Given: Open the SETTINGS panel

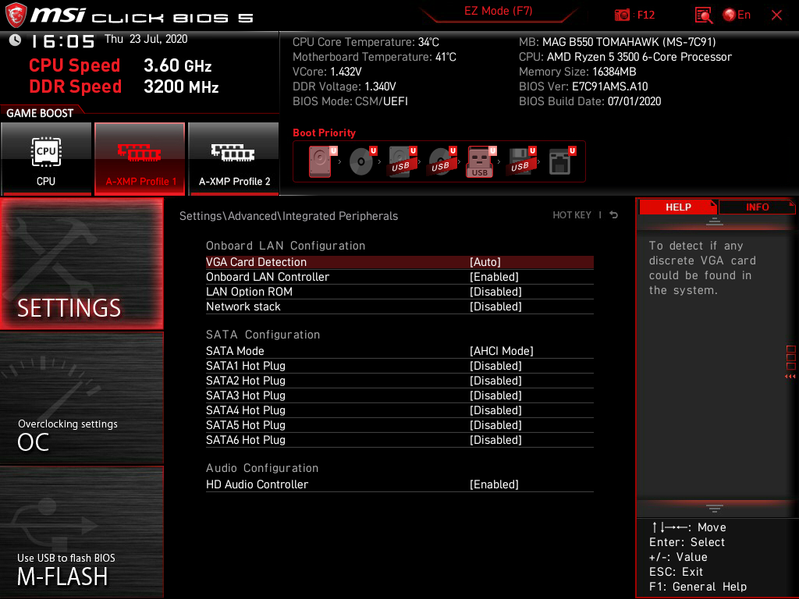Looking at the screenshot, I should 82,264.
